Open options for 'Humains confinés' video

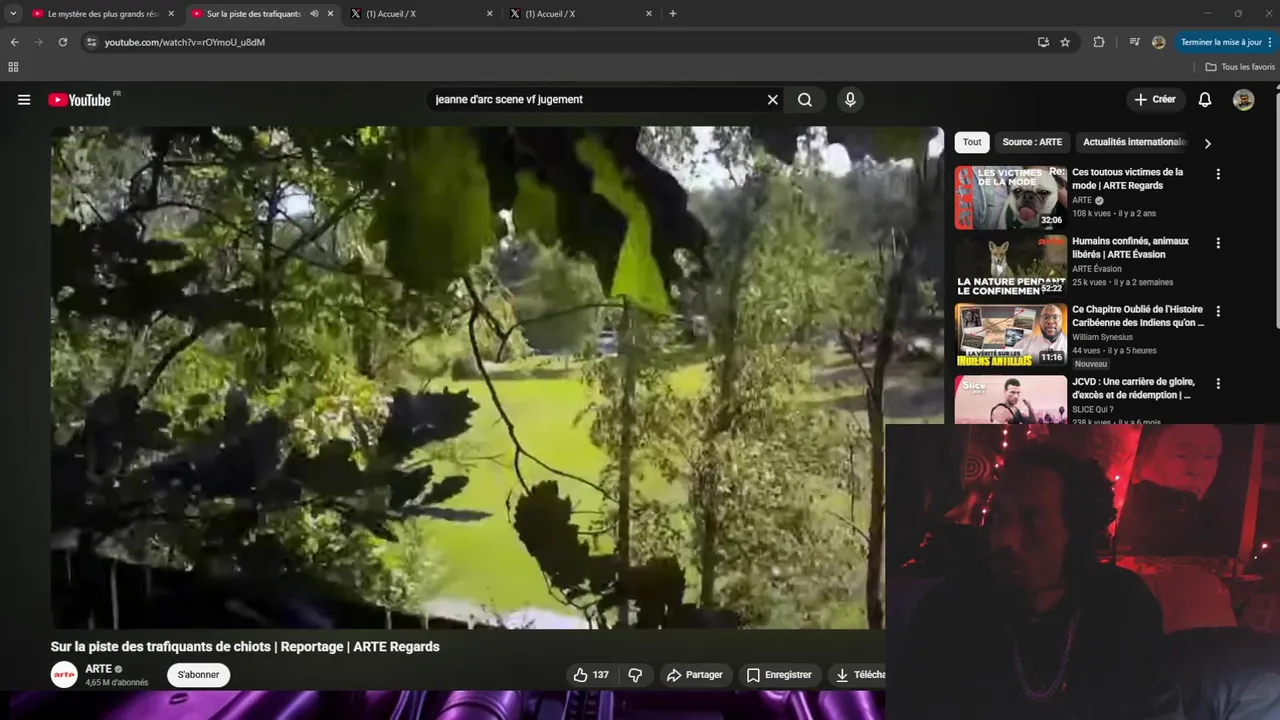1218,243
